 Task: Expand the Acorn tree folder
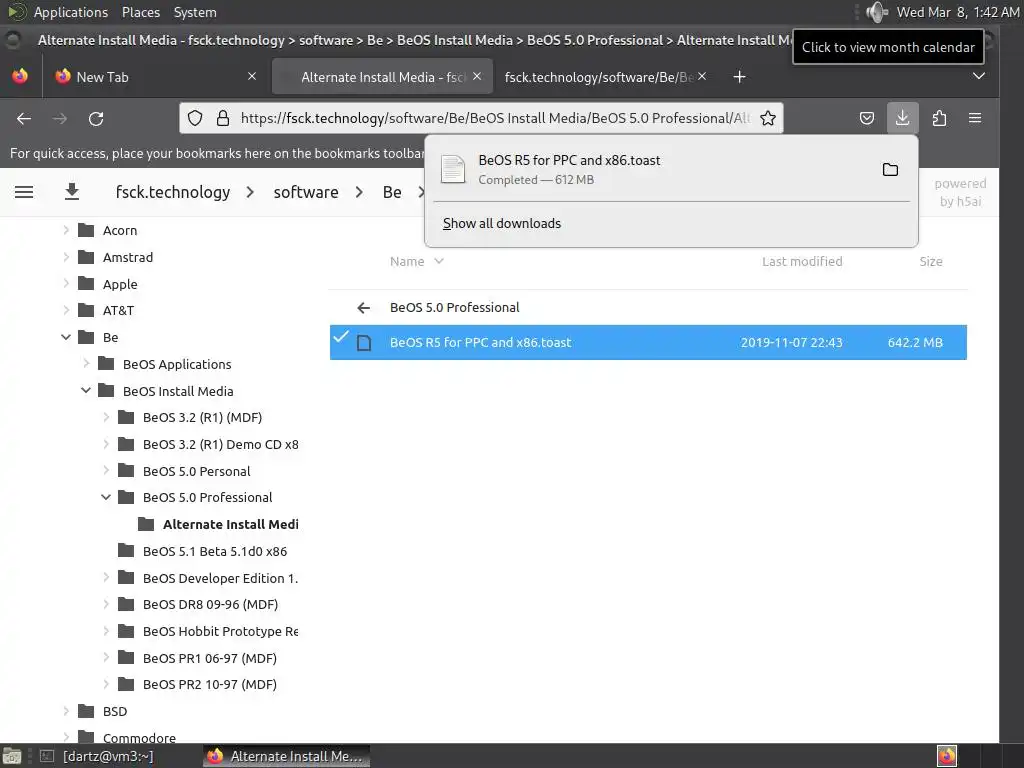66,231
